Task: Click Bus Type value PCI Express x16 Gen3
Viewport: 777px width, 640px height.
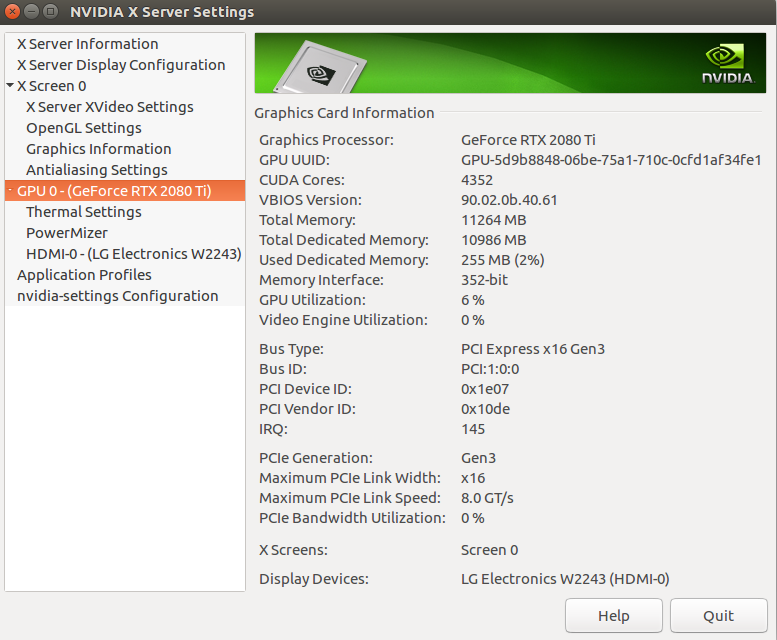Action: point(533,349)
